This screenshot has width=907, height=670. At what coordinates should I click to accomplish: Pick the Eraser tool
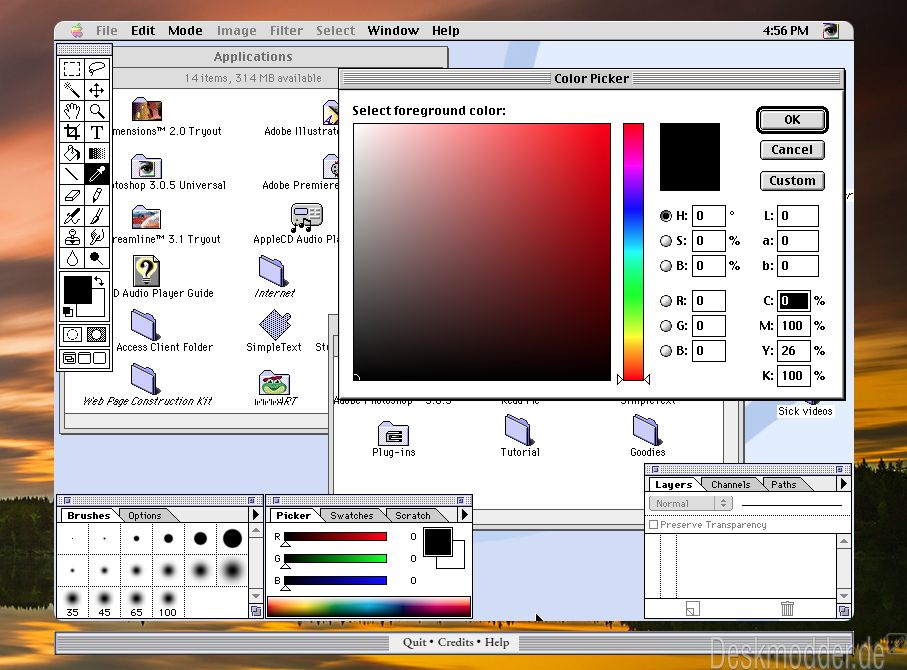coord(72,195)
